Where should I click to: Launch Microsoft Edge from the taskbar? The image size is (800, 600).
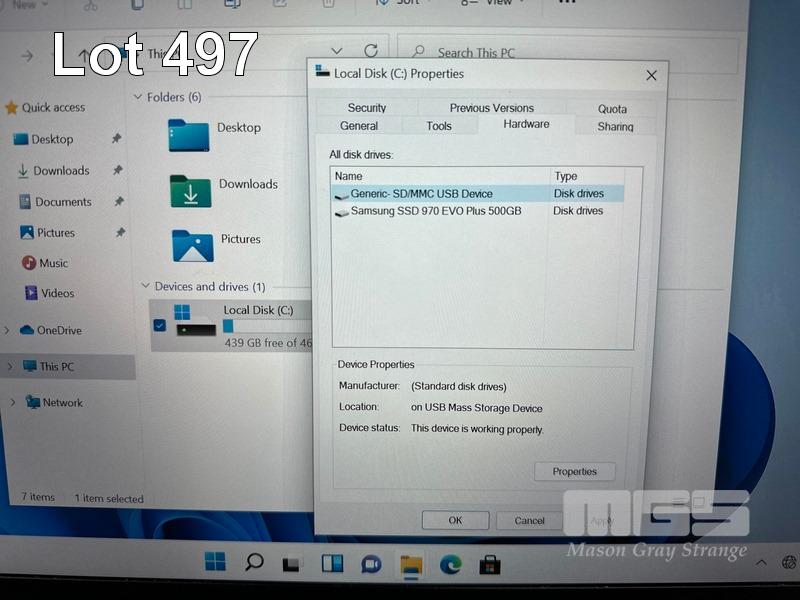(x=450, y=565)
